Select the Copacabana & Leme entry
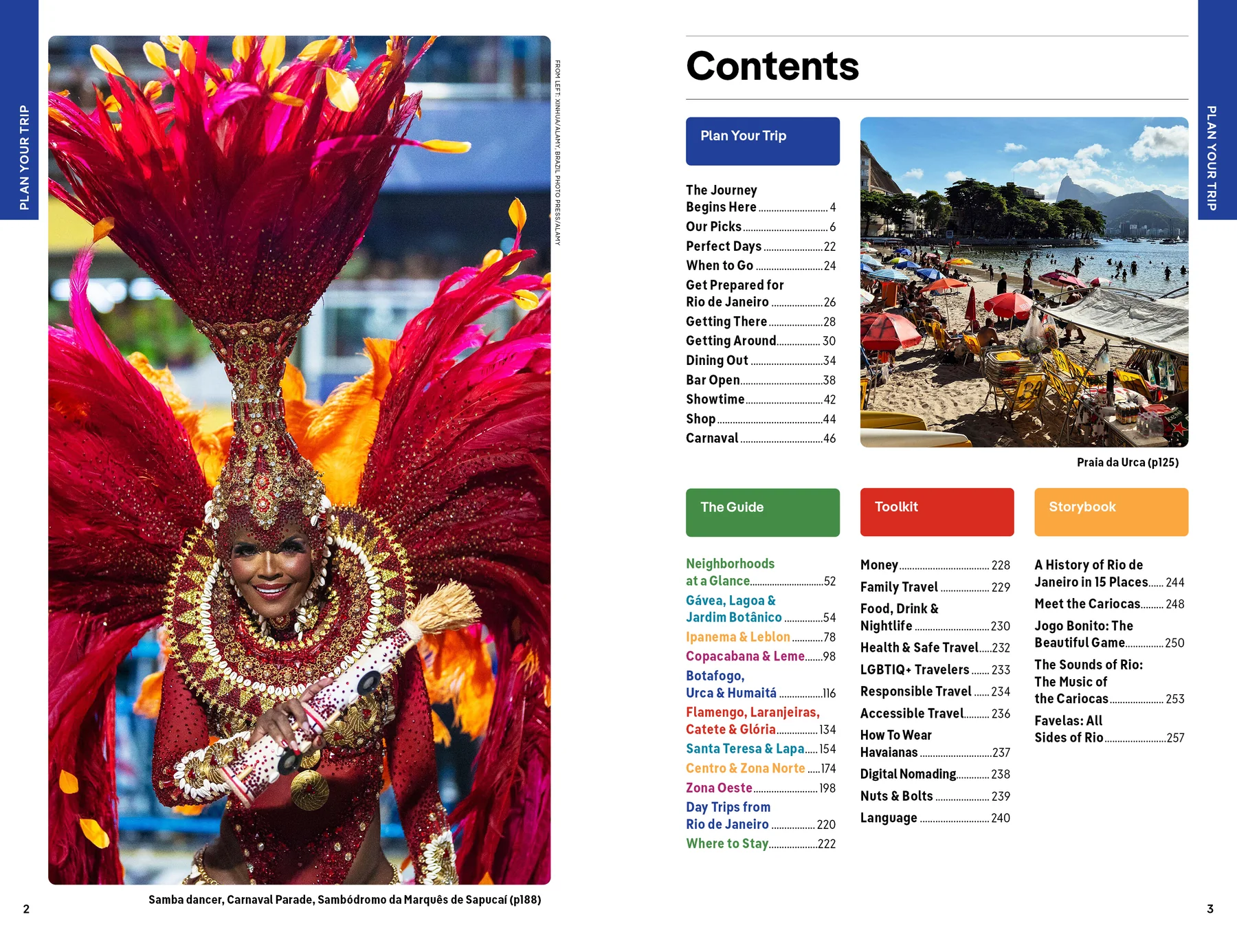This screenshot has width=1237, height=952. [745, 656]
